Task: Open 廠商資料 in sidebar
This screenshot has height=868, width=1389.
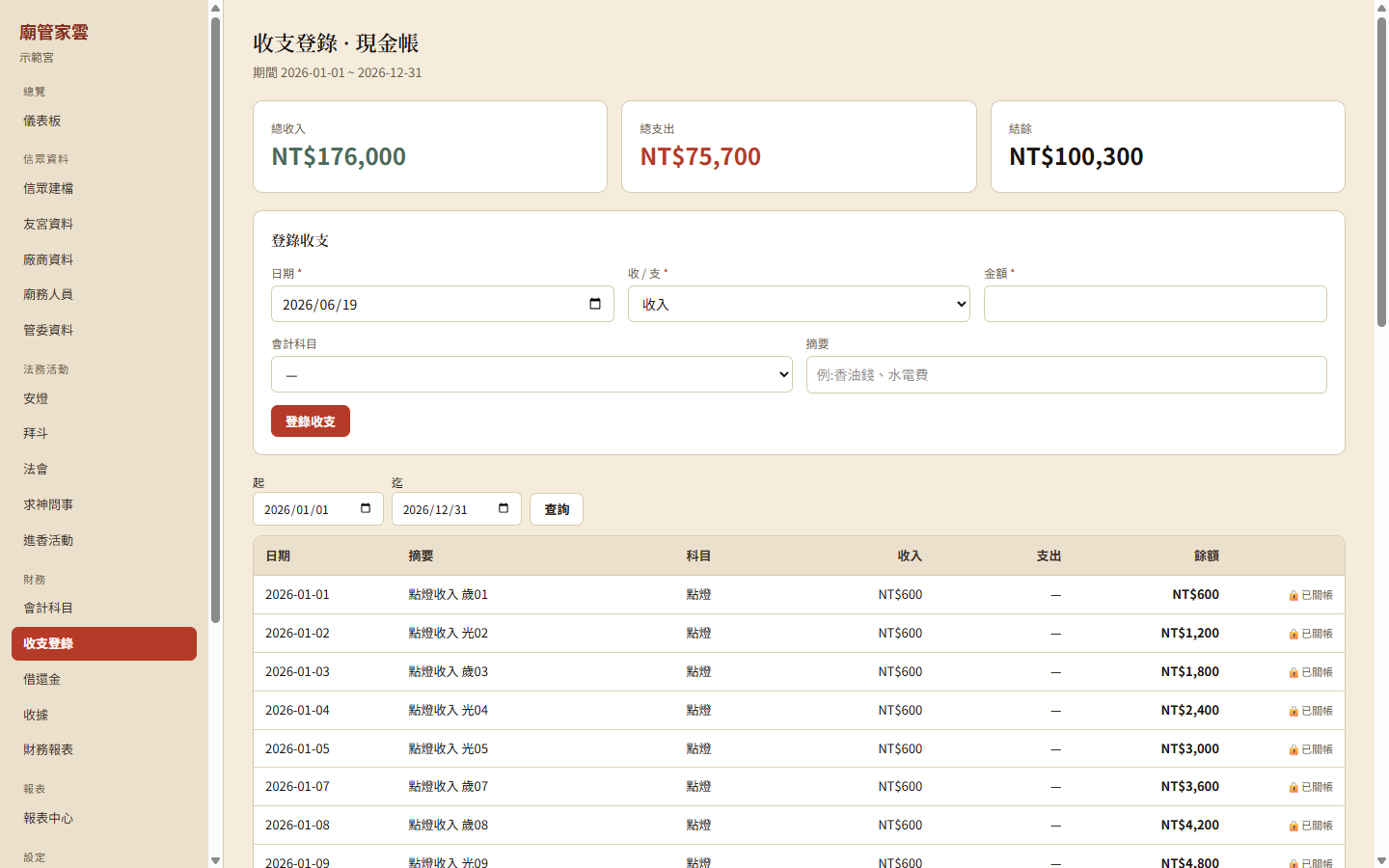Action: [x=104, y=259]
